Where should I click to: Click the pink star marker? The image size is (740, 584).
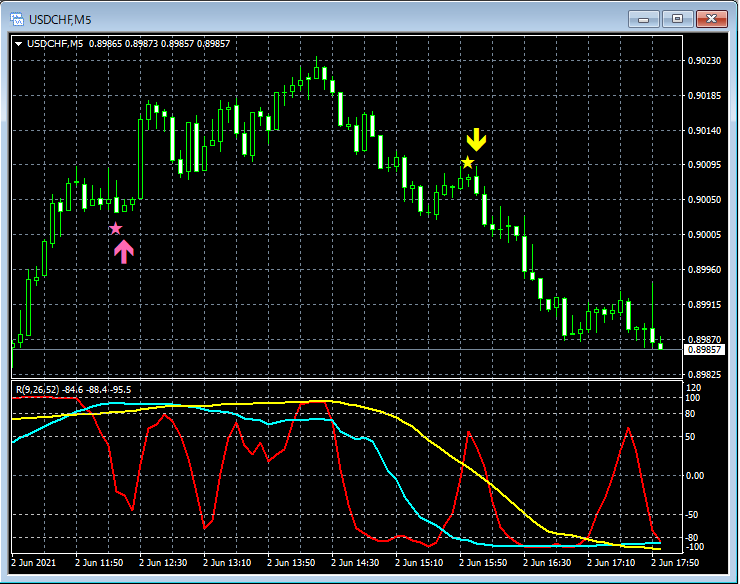pos(116,229)
